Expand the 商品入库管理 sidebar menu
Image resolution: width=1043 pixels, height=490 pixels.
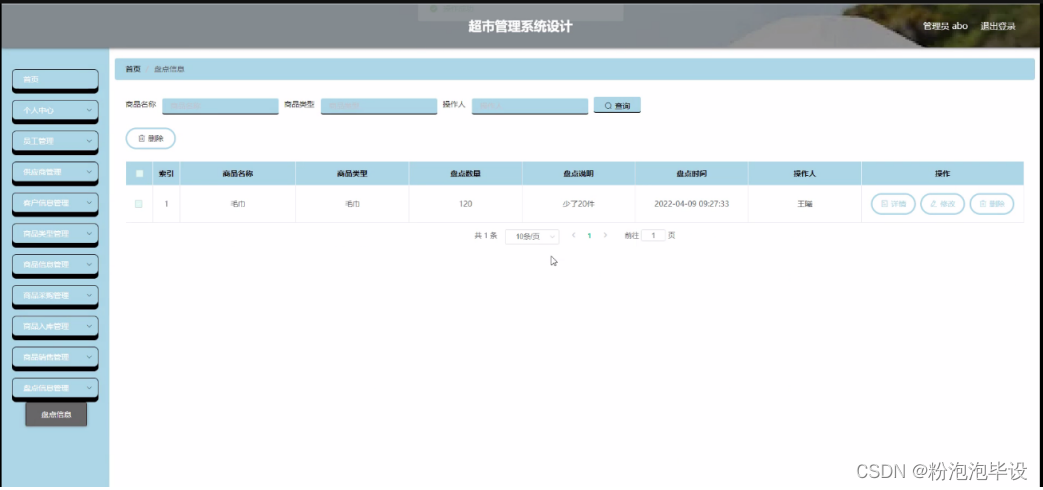(x=55, y=326)
